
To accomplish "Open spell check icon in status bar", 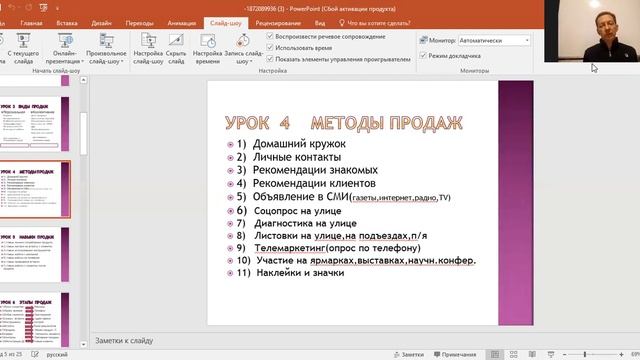I will (35, 354).
